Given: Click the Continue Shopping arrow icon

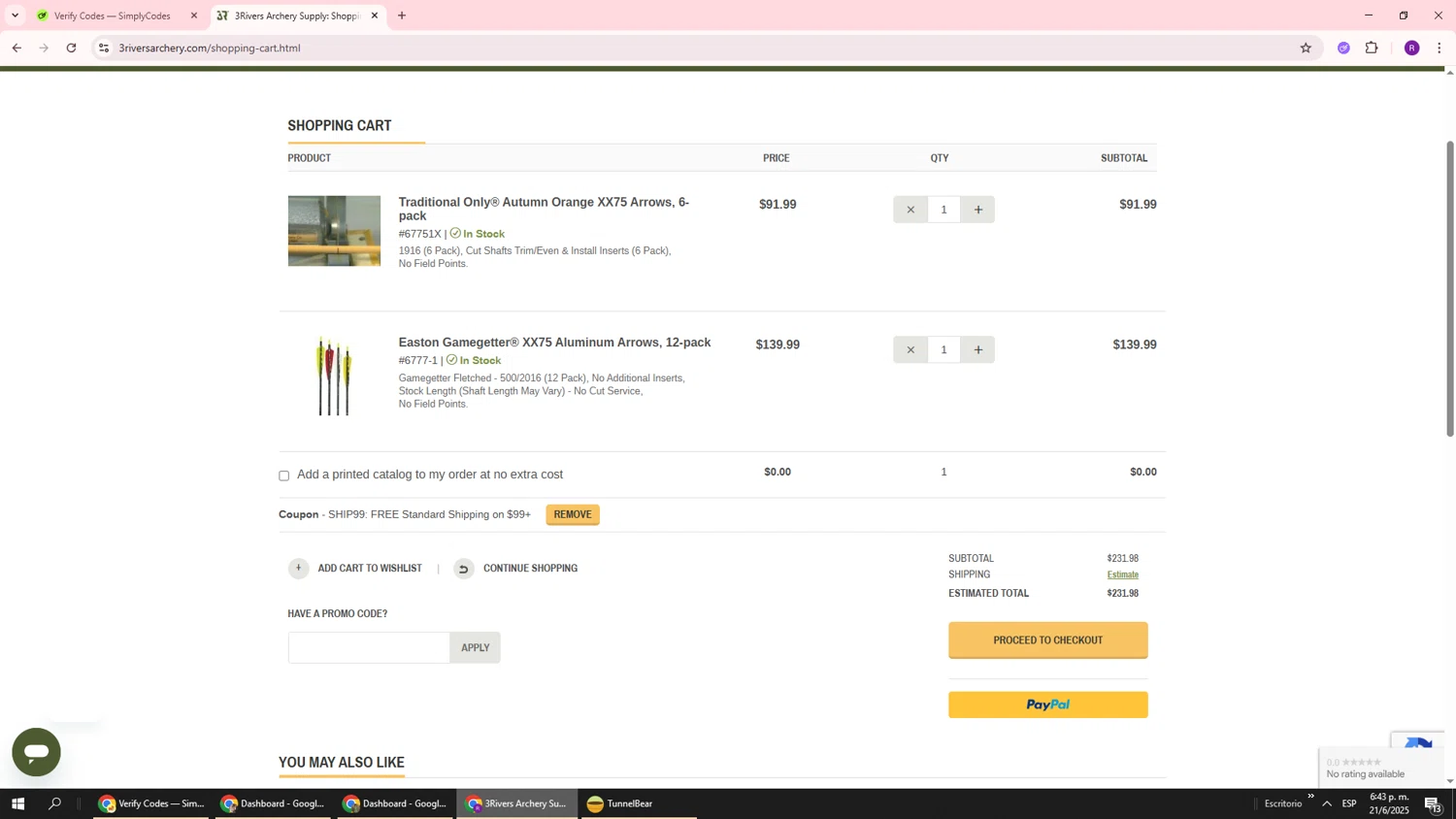Looking at the screenshot, I should (464, 569).
